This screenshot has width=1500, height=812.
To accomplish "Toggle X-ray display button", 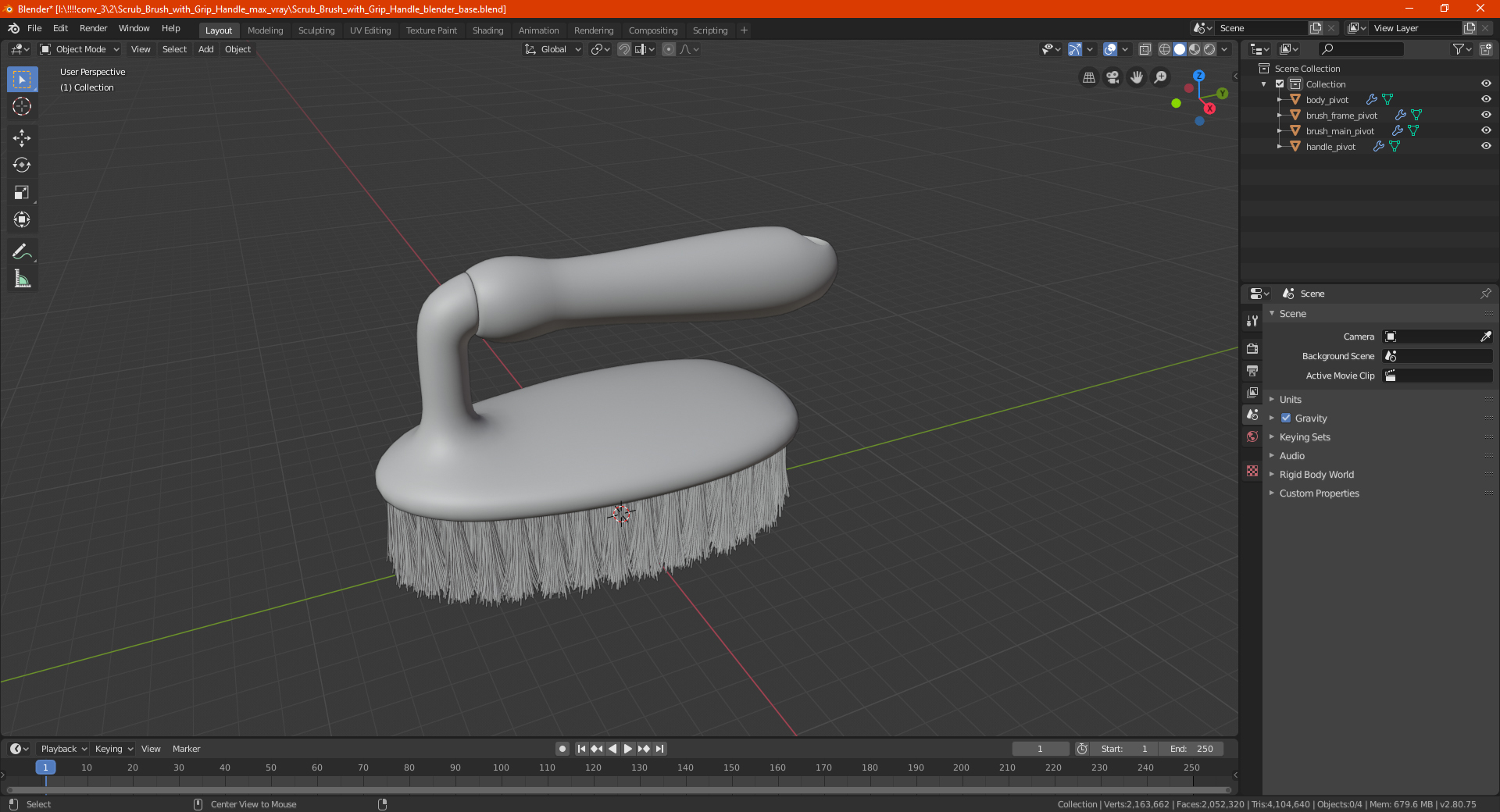I will [1145, 49].
